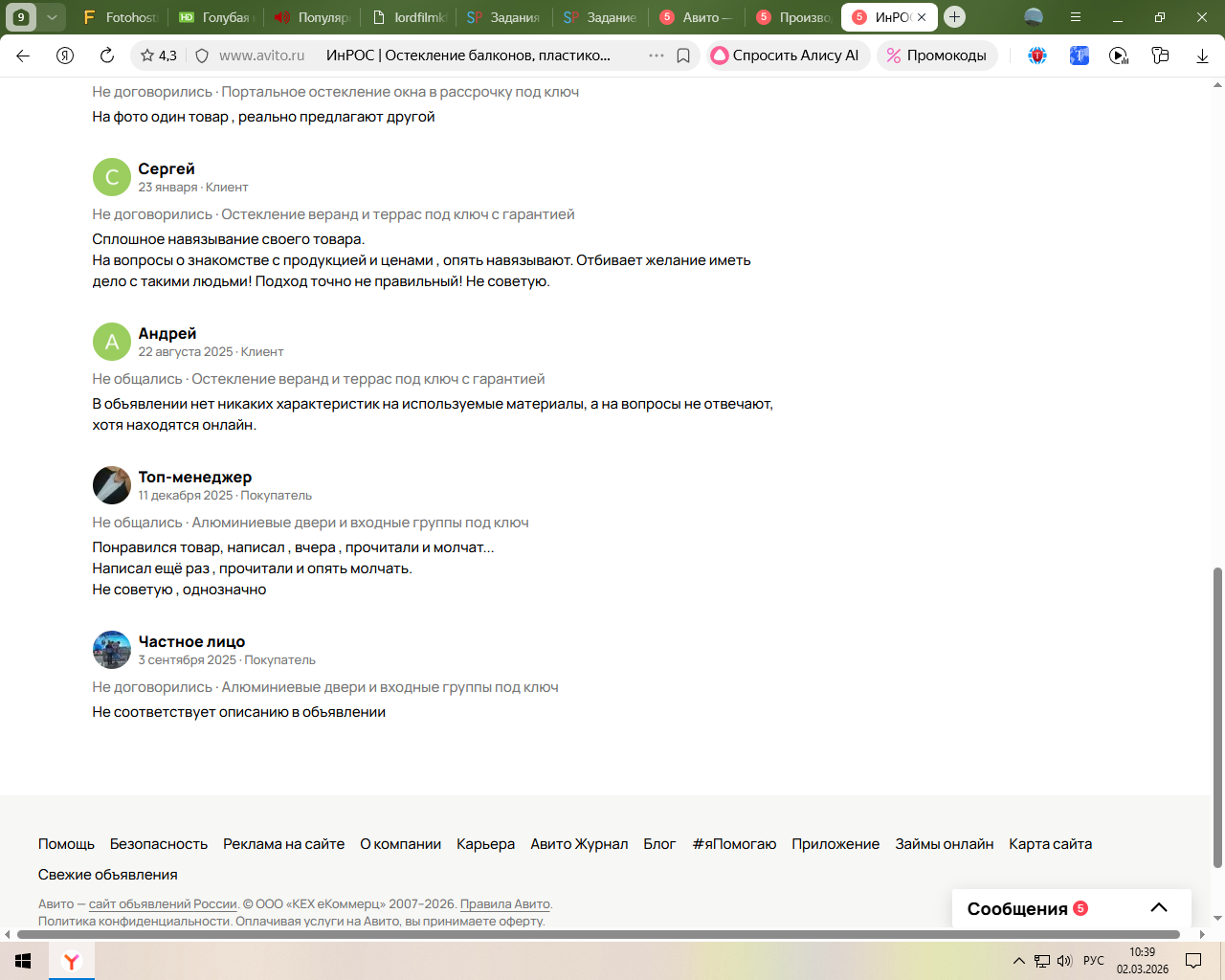Open the red-badged globe extension icon
1225x980 pixels.
(x=1037, y=56)
